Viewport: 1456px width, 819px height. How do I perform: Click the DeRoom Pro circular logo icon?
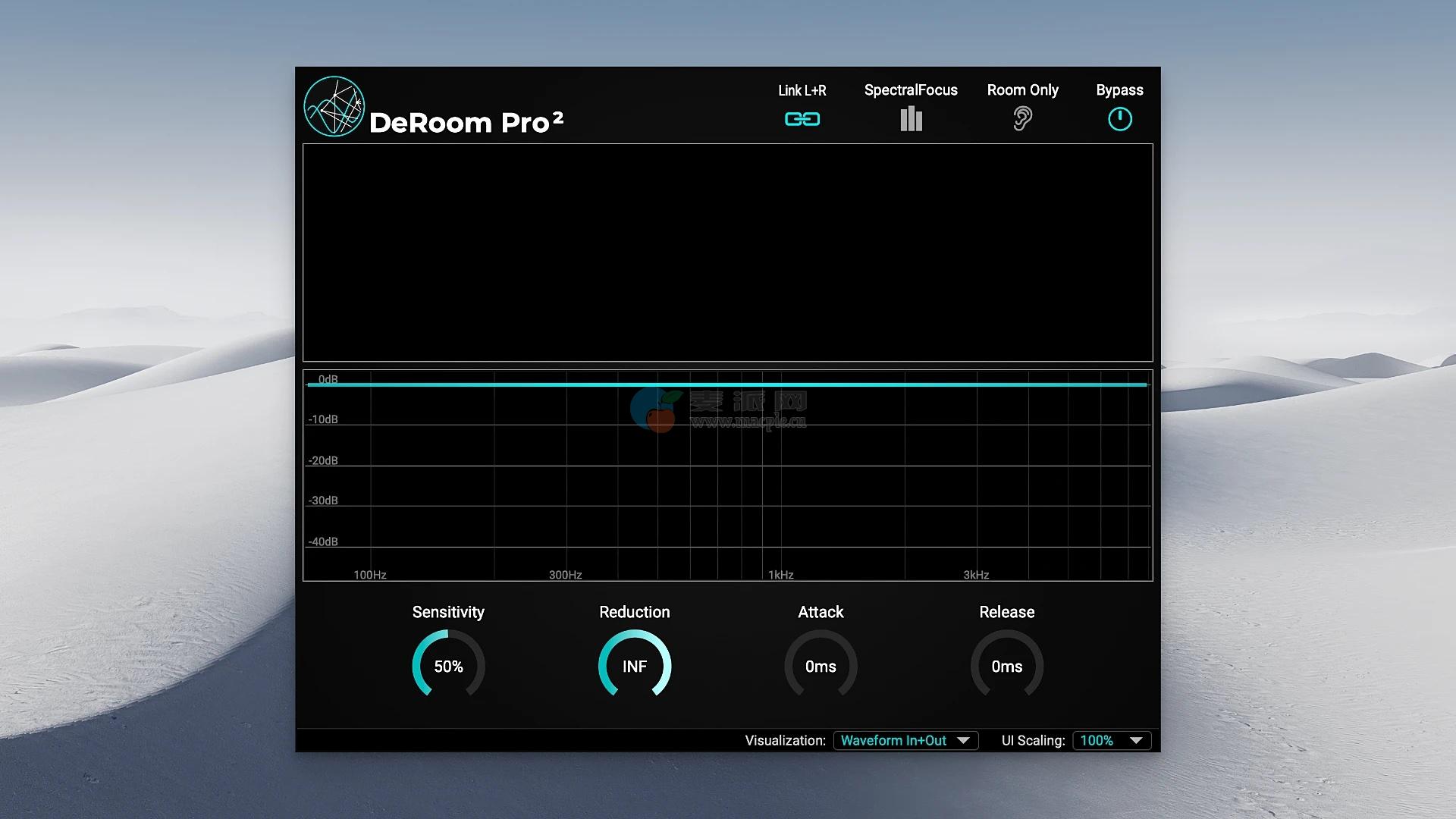click(334, 106)
